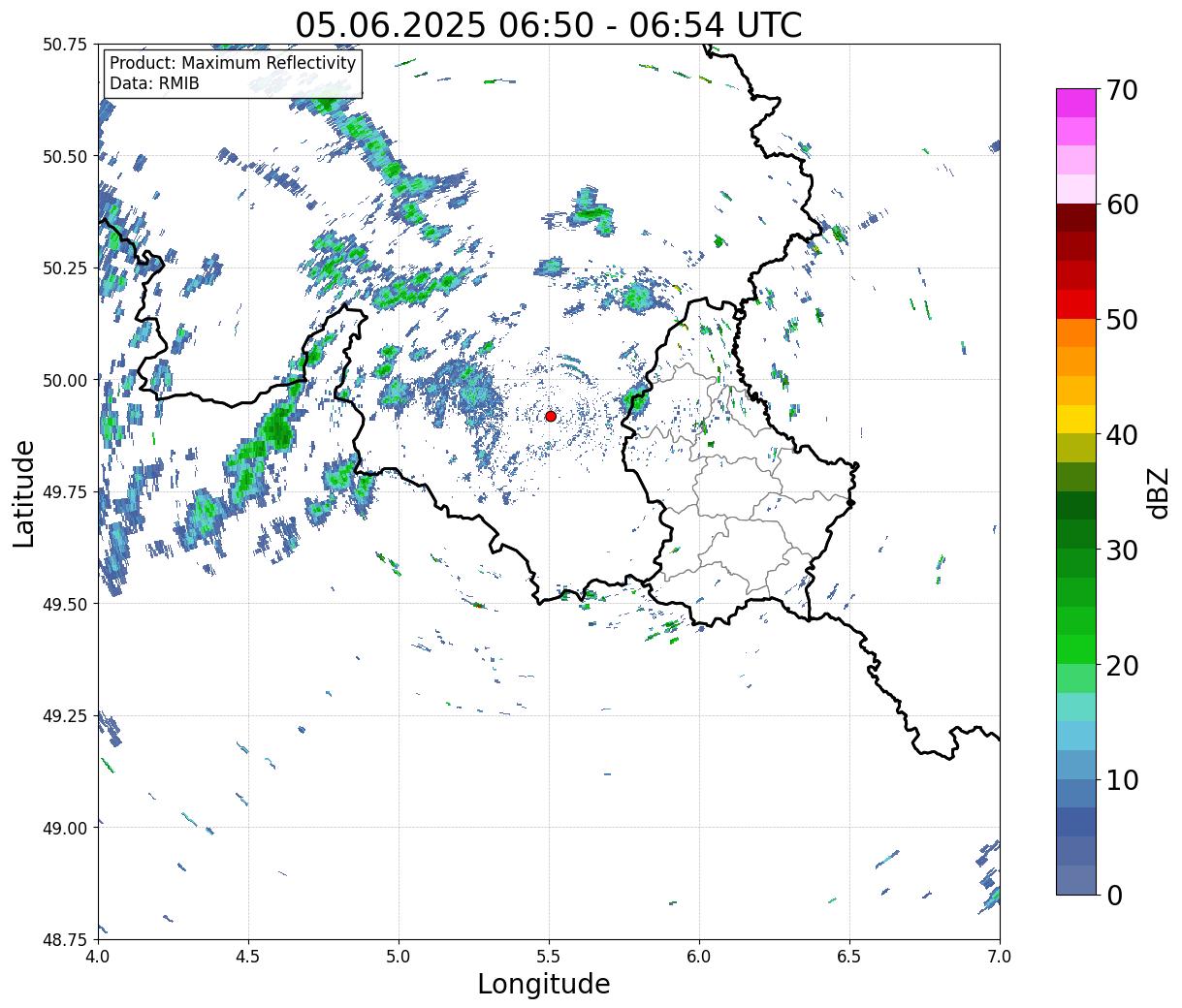The width and height of the screenshot is (1182, 1008).
Task: Click the longitude tick label "6.0"
Action: point(699,957)
